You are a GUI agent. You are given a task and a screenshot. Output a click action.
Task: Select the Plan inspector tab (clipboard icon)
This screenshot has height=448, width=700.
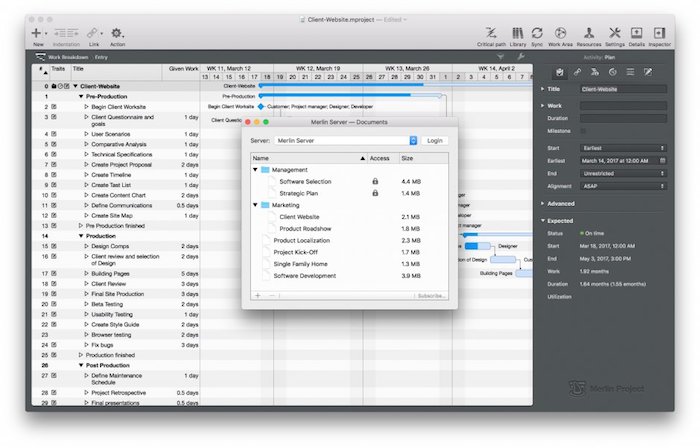(x=559, y=72)
